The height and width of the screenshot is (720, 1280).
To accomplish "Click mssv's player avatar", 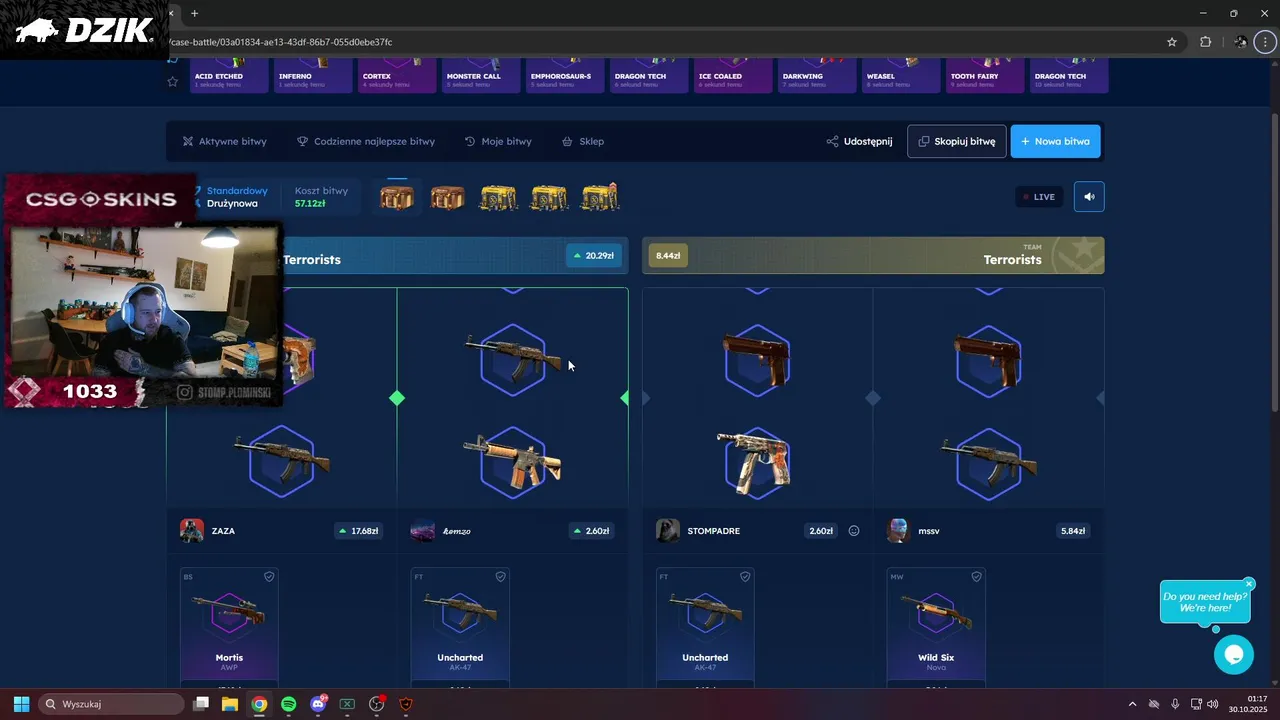I will pyautogui.click(x=898, y=531).
